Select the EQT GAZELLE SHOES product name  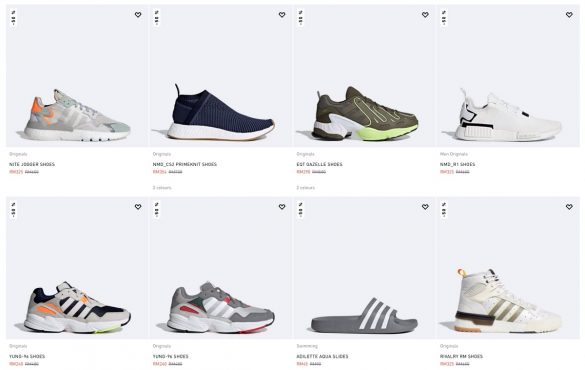pos(319,164)
